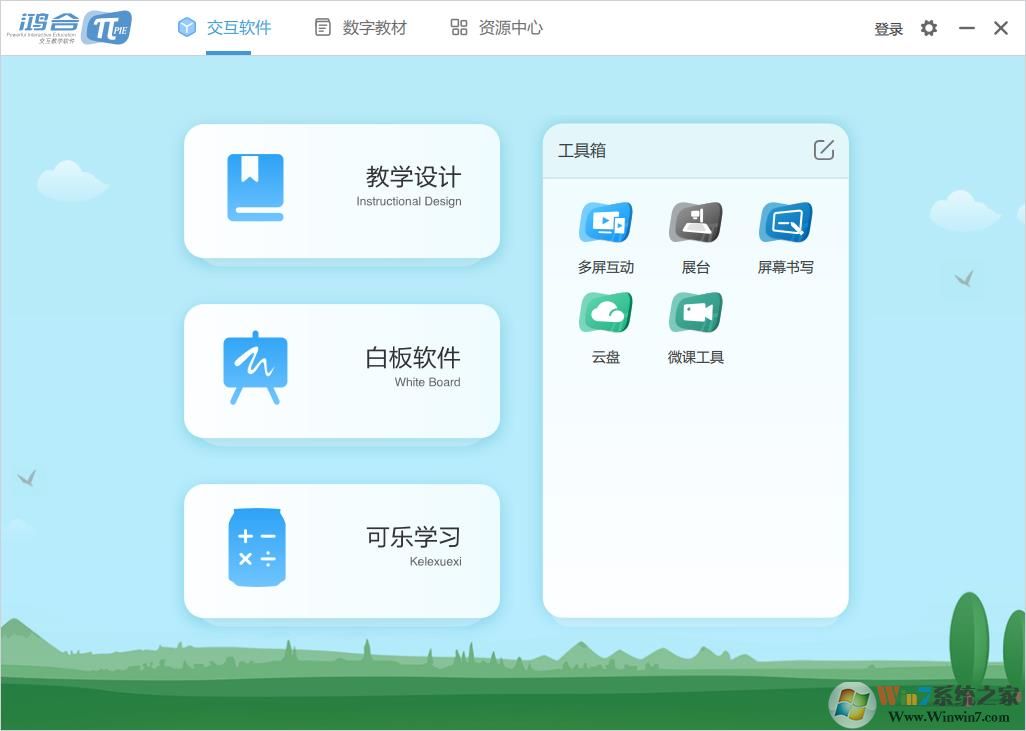Screen dimensions: 1026x731
Task: Click the blue book icon on 教学设计 card
Action: (x=257, y=186)
